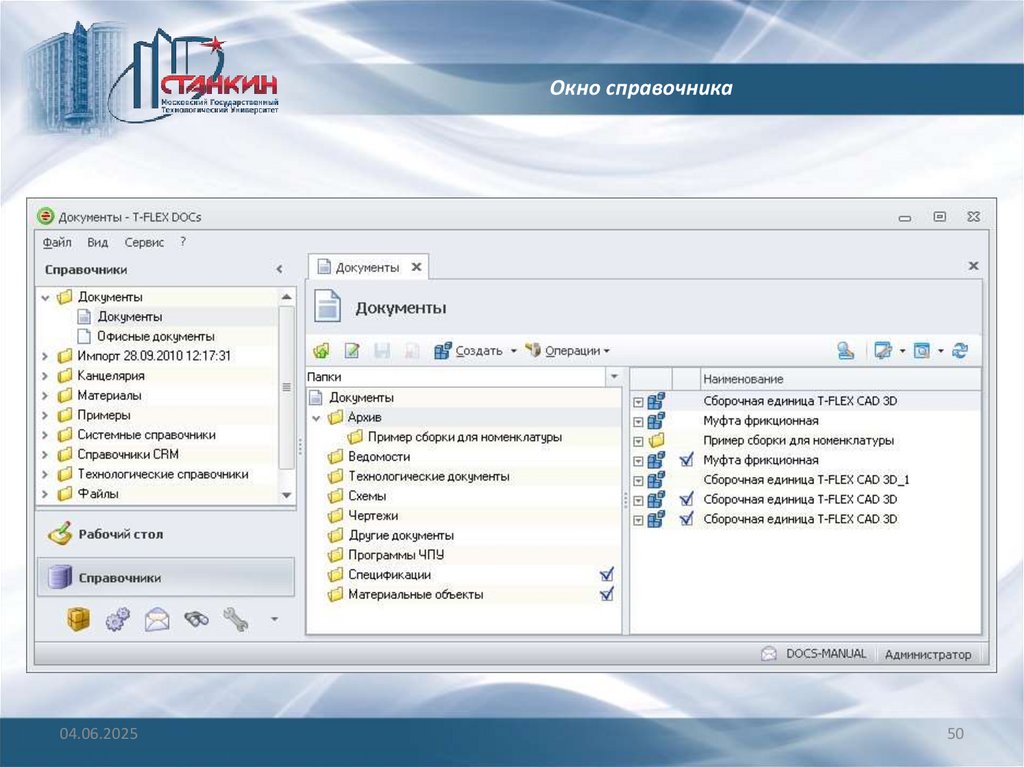Open the Файл menu
Viewport: 1024px width, 767px height.
(x=56, y=242)
